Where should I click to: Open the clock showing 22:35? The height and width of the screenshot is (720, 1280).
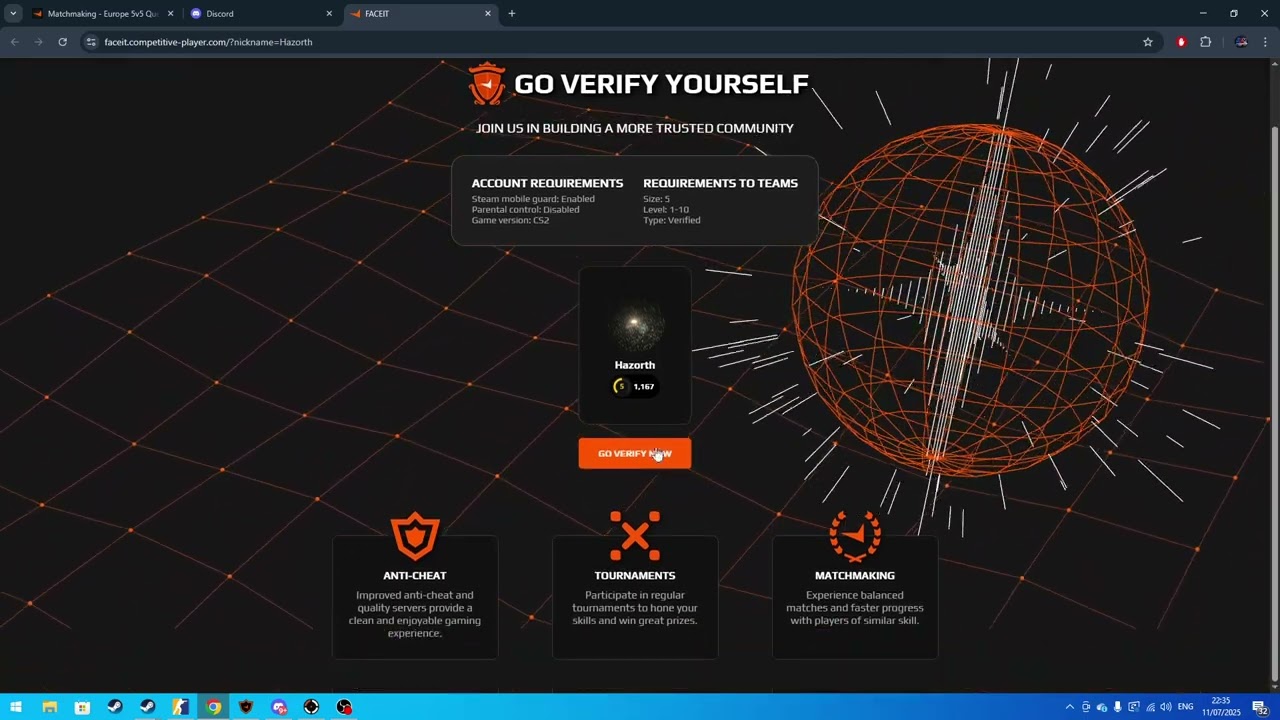click(x=1220, y=707)
